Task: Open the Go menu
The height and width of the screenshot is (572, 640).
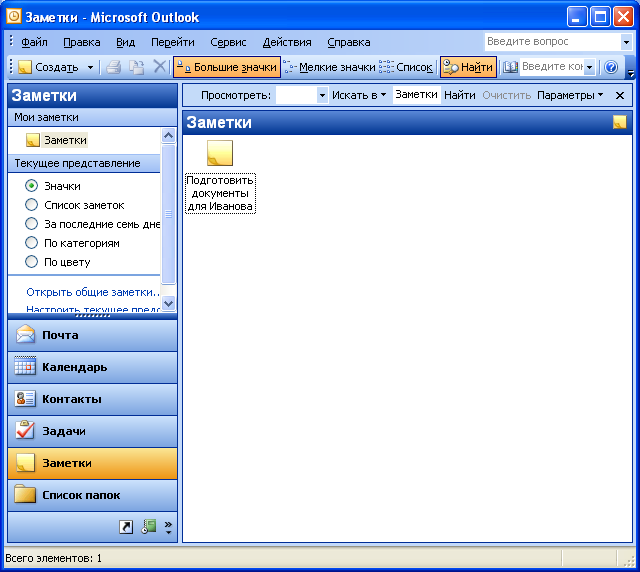Action: coord(173,42)
